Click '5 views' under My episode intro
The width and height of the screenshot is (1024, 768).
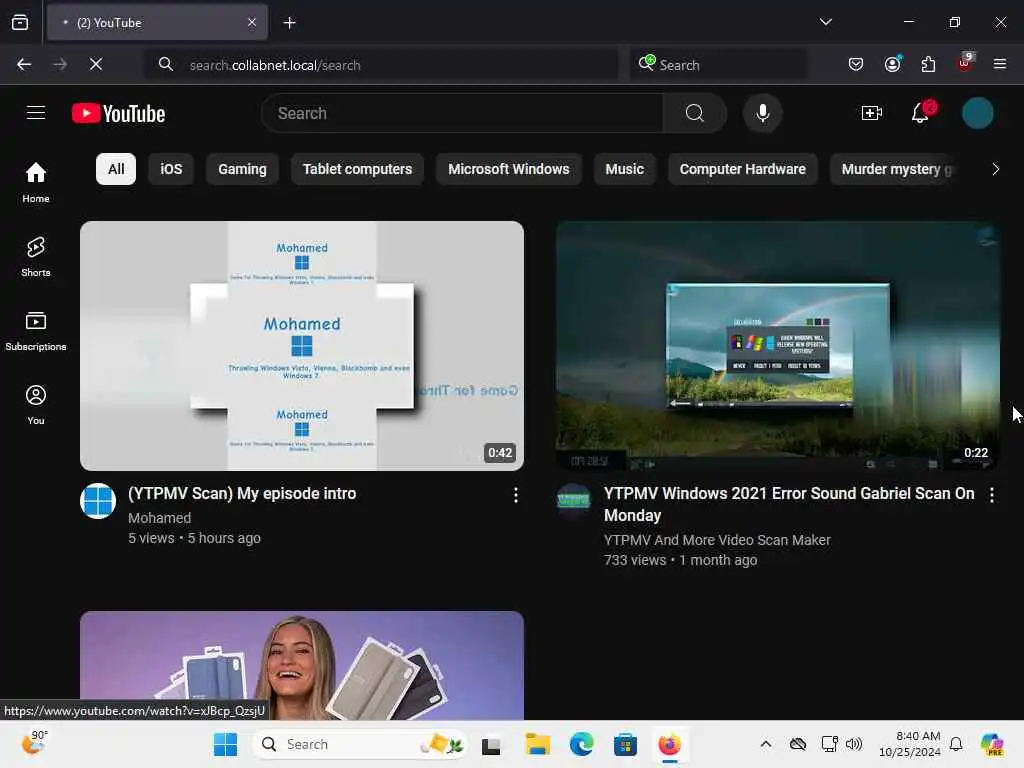click(152, 538)
